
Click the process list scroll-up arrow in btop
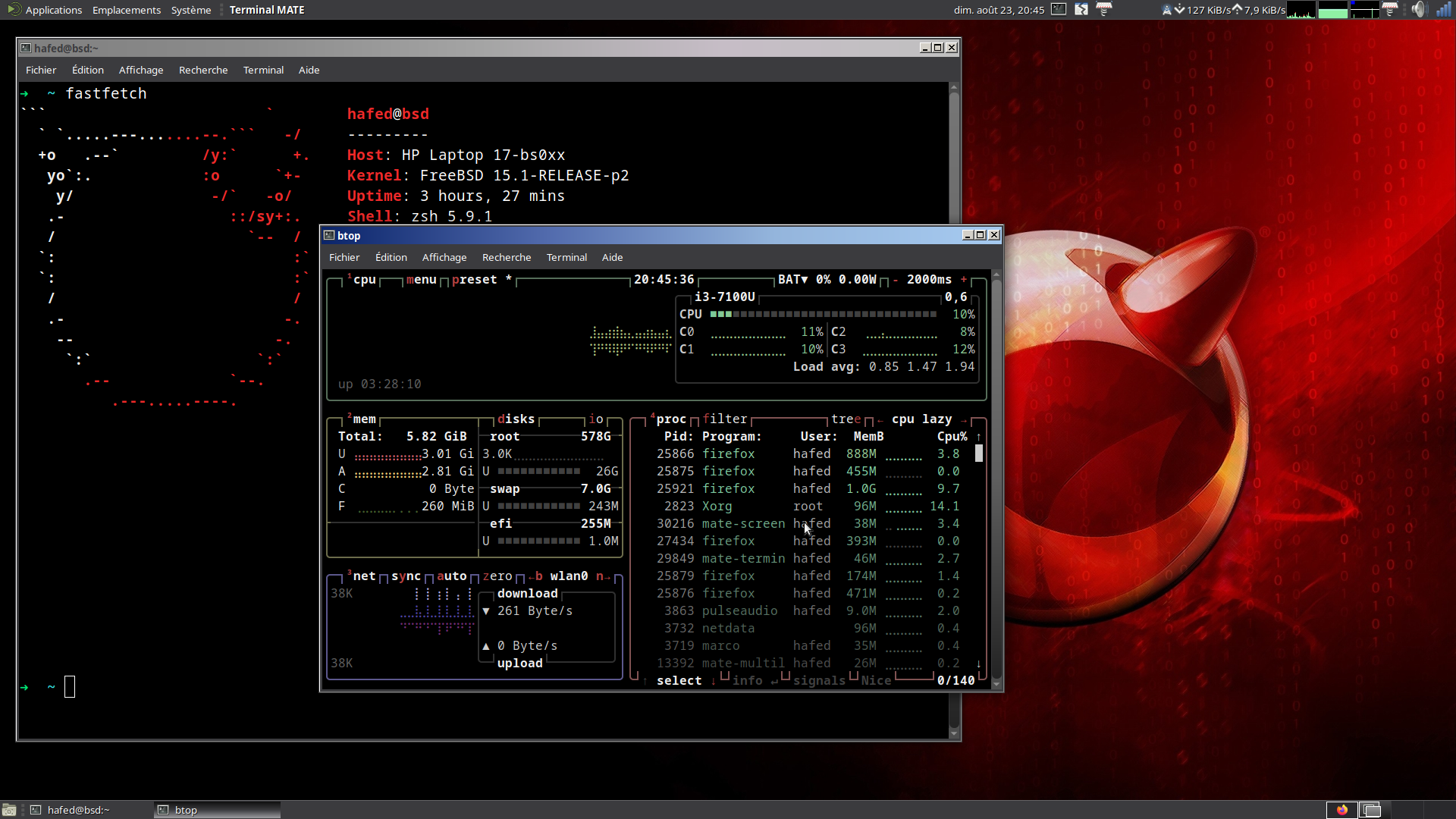(x=979, y=437)
